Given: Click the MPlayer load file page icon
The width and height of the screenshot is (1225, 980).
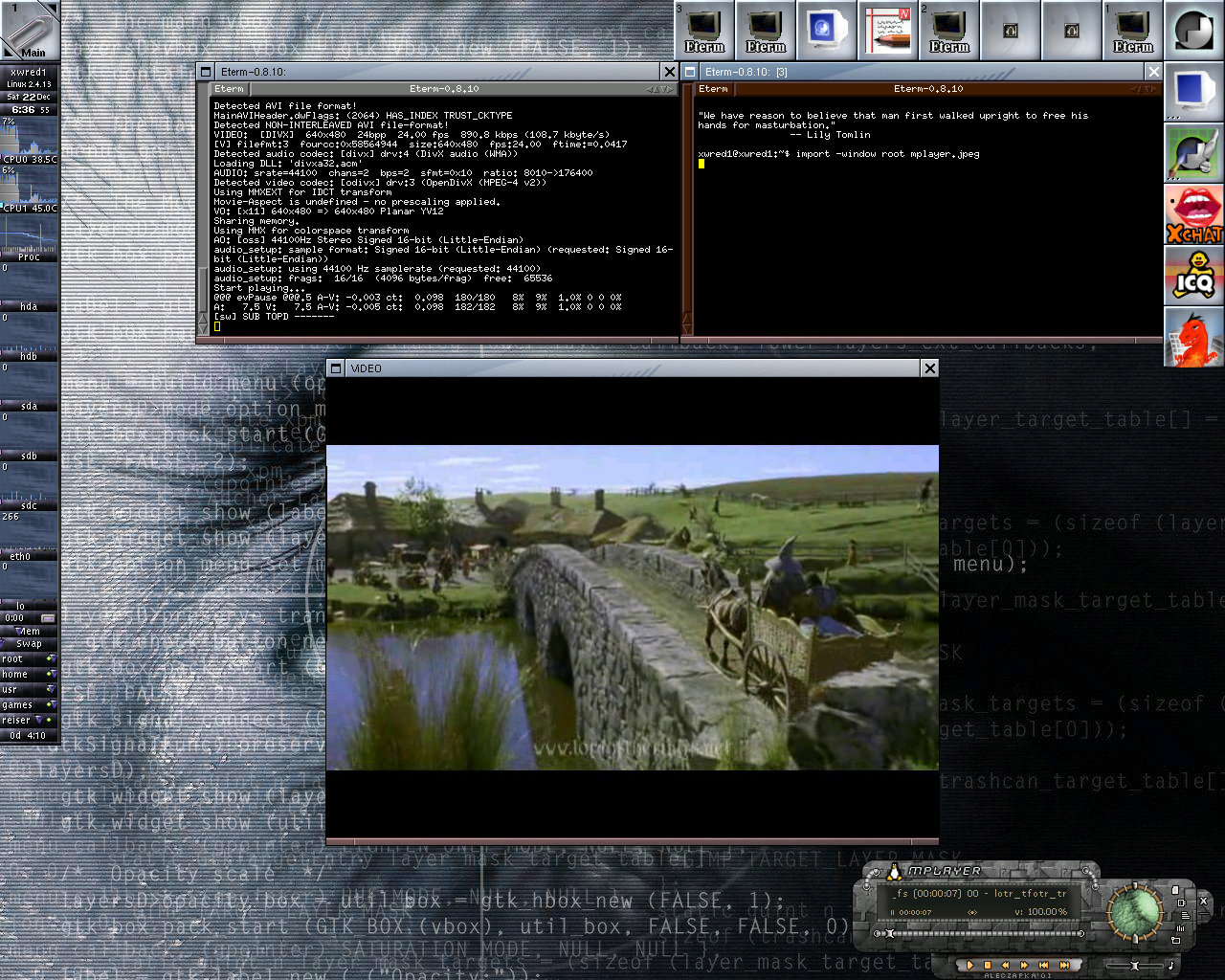Looking at the screenshot, I should pyautogui.click(x=1175, y=890).
